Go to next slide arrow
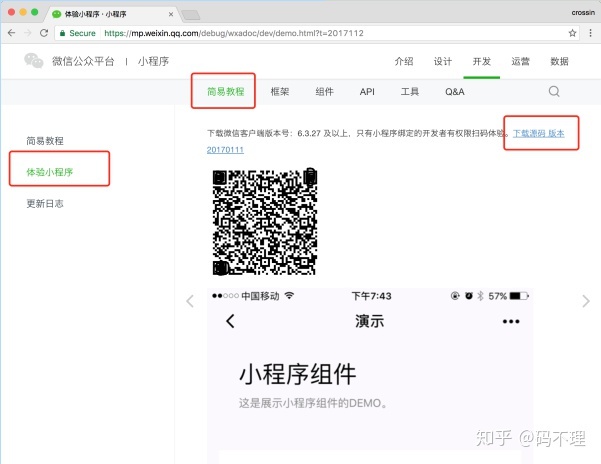Image resolution: width=601 pixels, height=464 pixels. coord(587,301)
